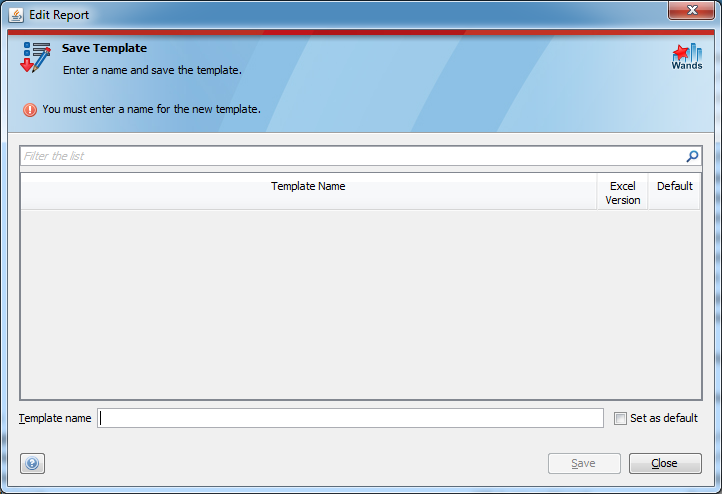Close the Edit Report window with X
Screen dimensions: 722x494
tap(692, 10)
